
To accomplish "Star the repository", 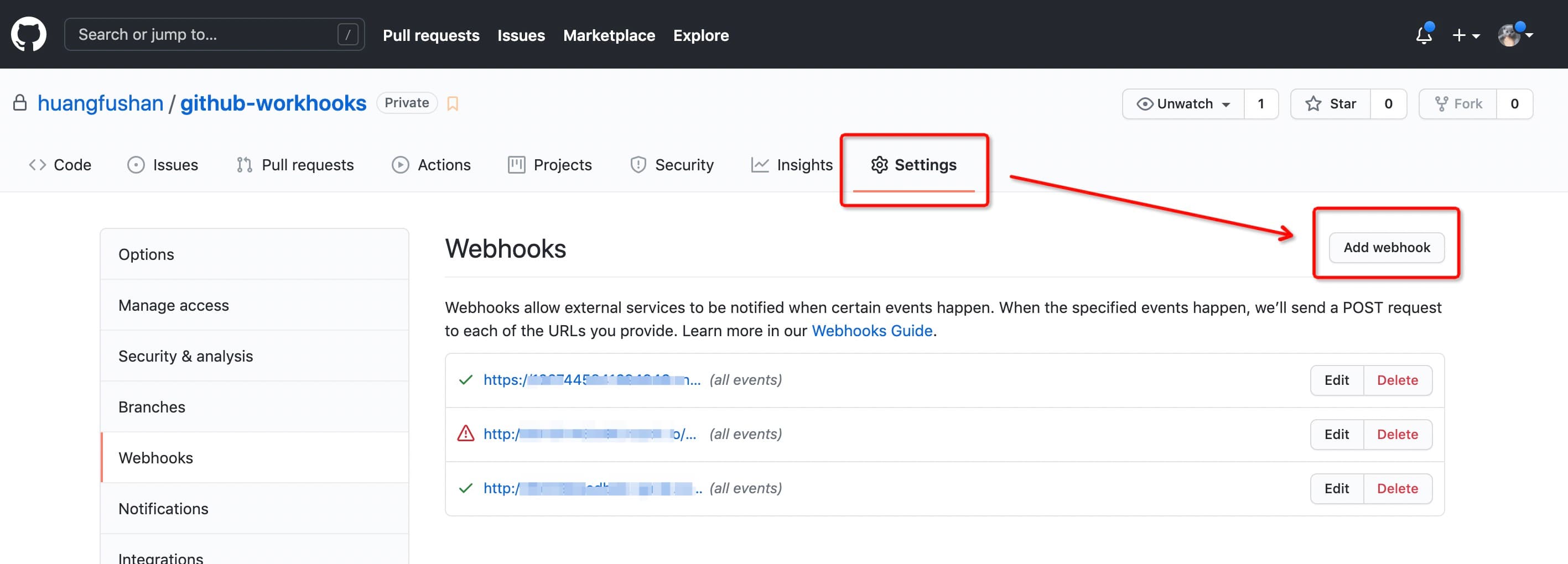I will click(x=1331, y=104).
